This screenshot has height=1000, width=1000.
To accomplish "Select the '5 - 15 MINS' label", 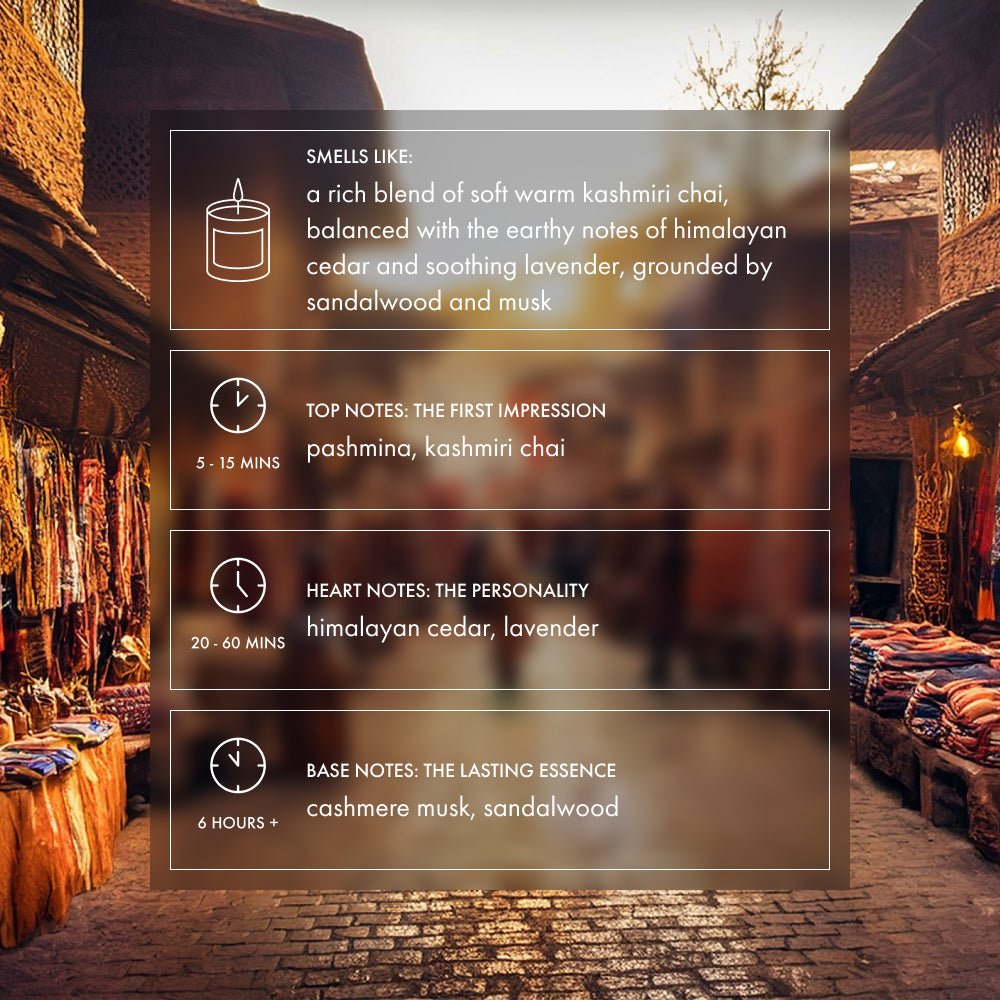I will 238,463.
